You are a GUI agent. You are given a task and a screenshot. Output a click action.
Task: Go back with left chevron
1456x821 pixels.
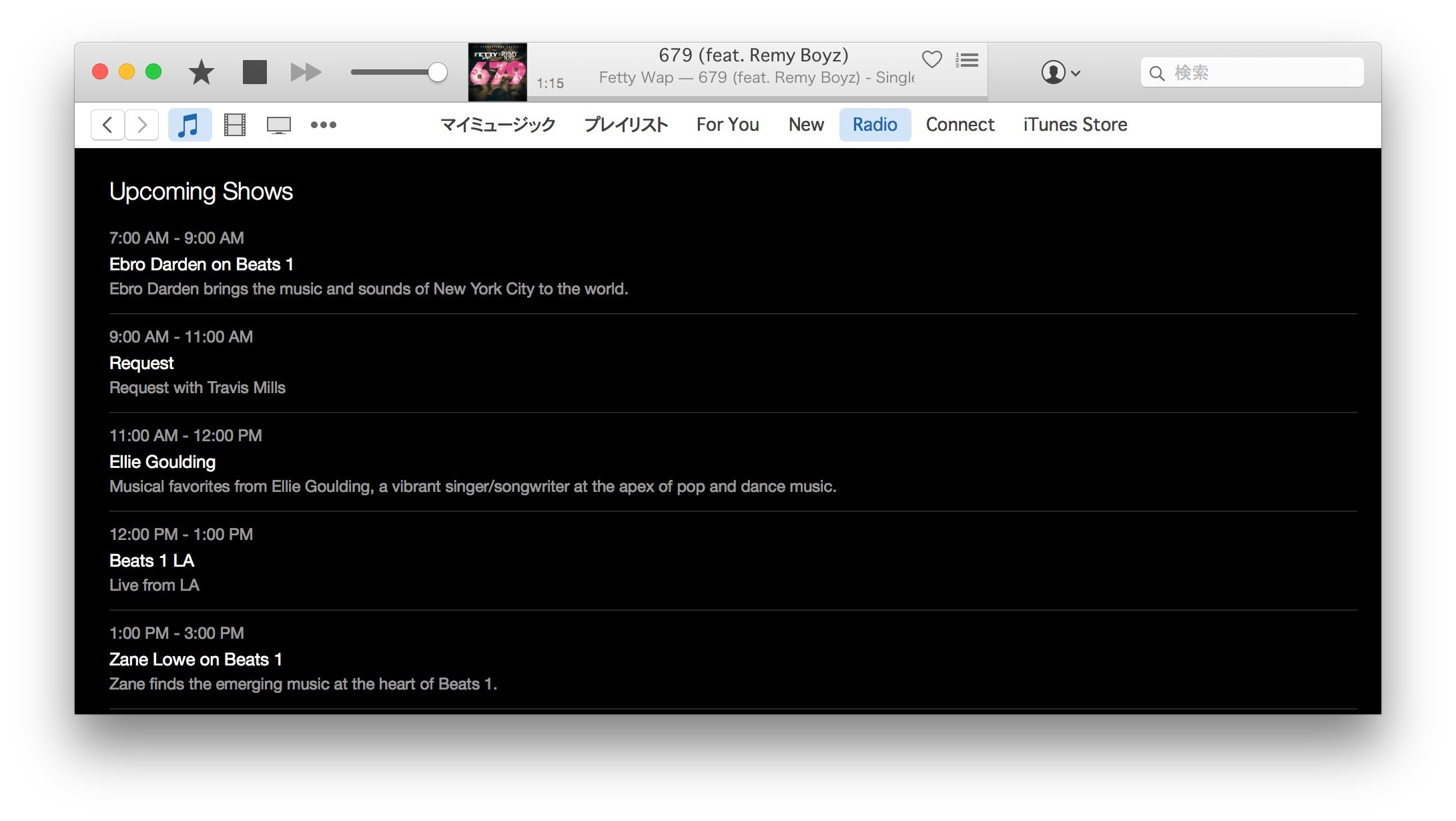107,125
